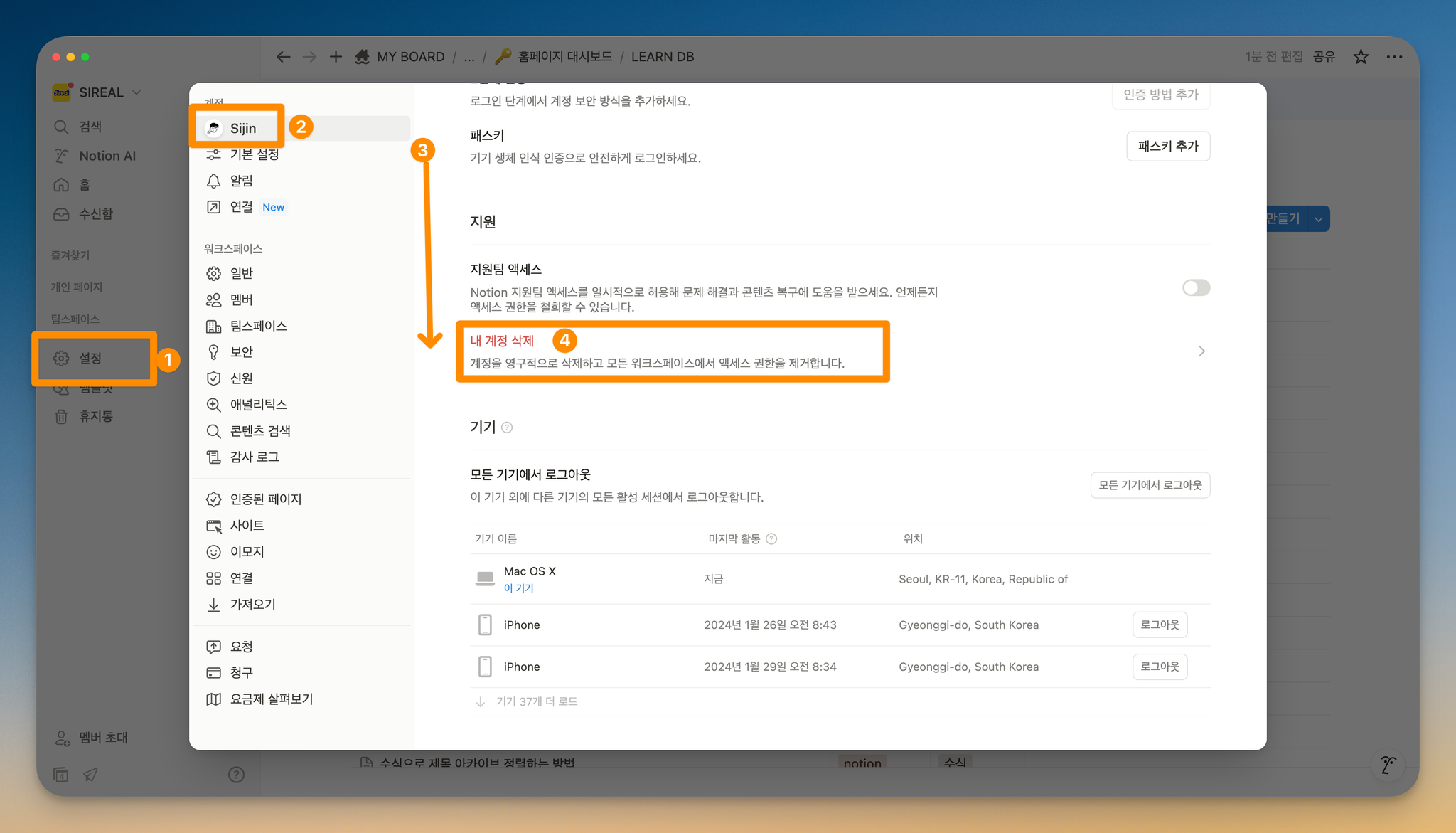Click 이 기기 link under Mac OS X

coord(518,588)
